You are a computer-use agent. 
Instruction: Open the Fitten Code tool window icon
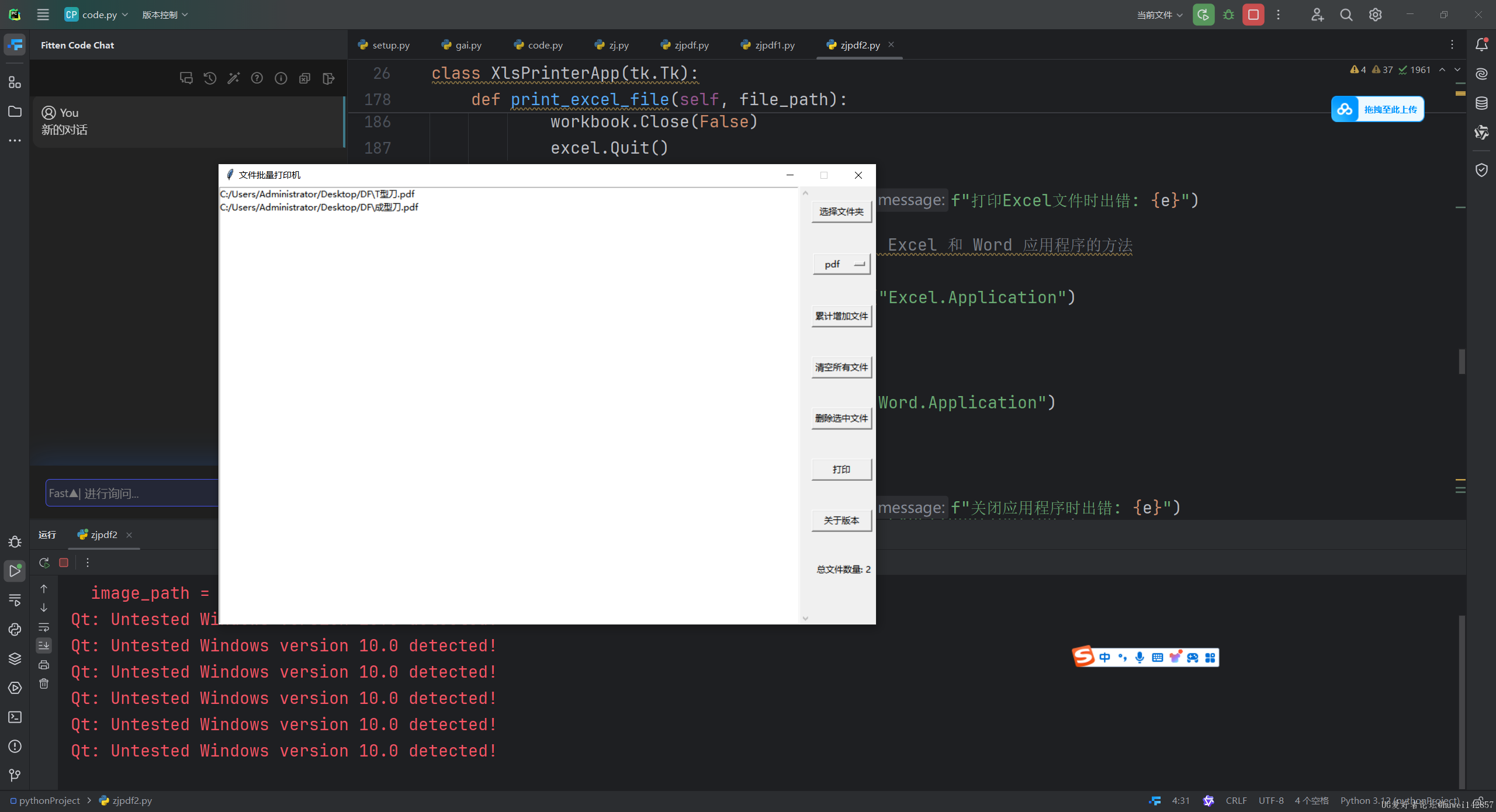pyautogui.click(x=15, y=45)
